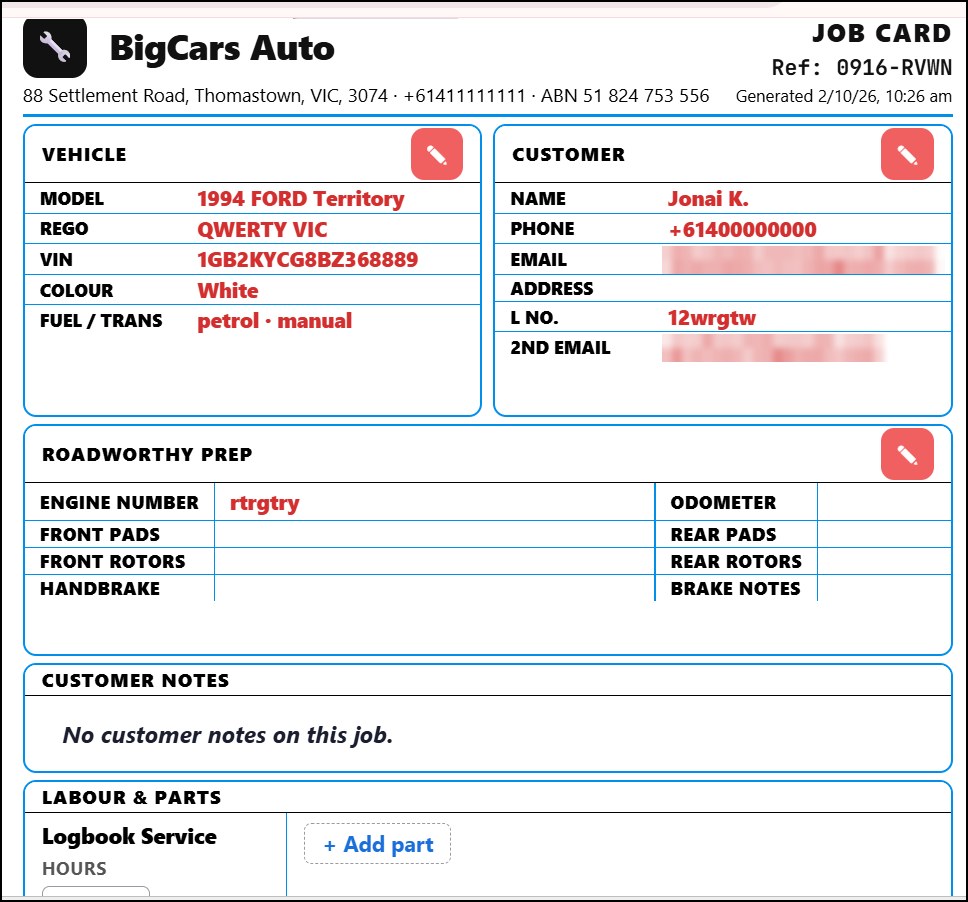The width and height of the screenshot is (968, 902).
Task: Click the 'JOB CARD' heading
Action: [882, 33]
